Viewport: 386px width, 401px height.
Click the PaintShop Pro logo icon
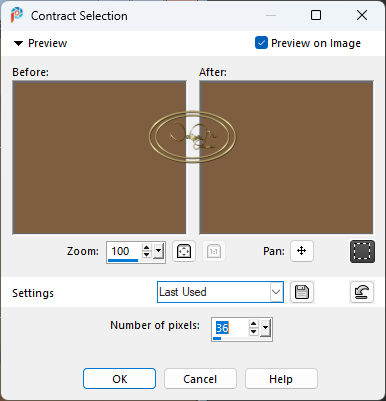[x=16, y=15]
